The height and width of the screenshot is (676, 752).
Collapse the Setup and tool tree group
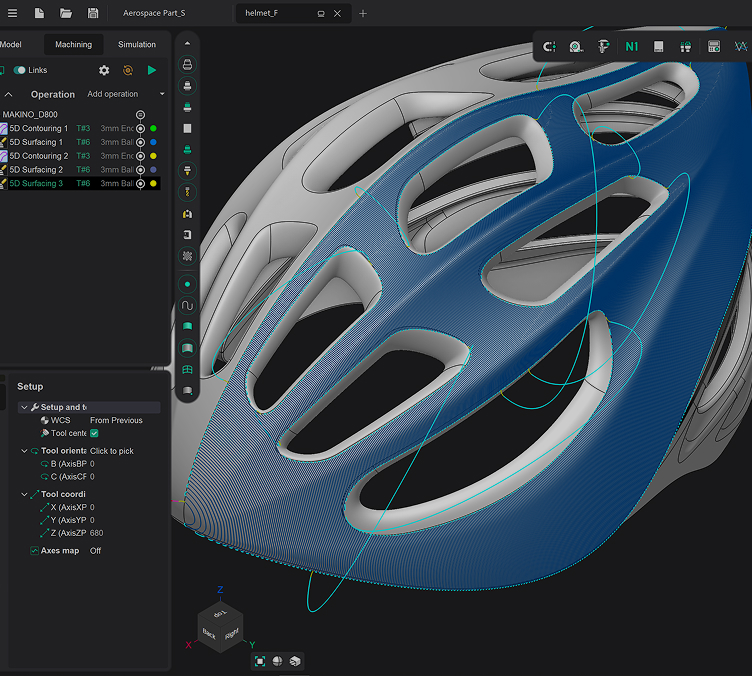click(x=24, y=408)
